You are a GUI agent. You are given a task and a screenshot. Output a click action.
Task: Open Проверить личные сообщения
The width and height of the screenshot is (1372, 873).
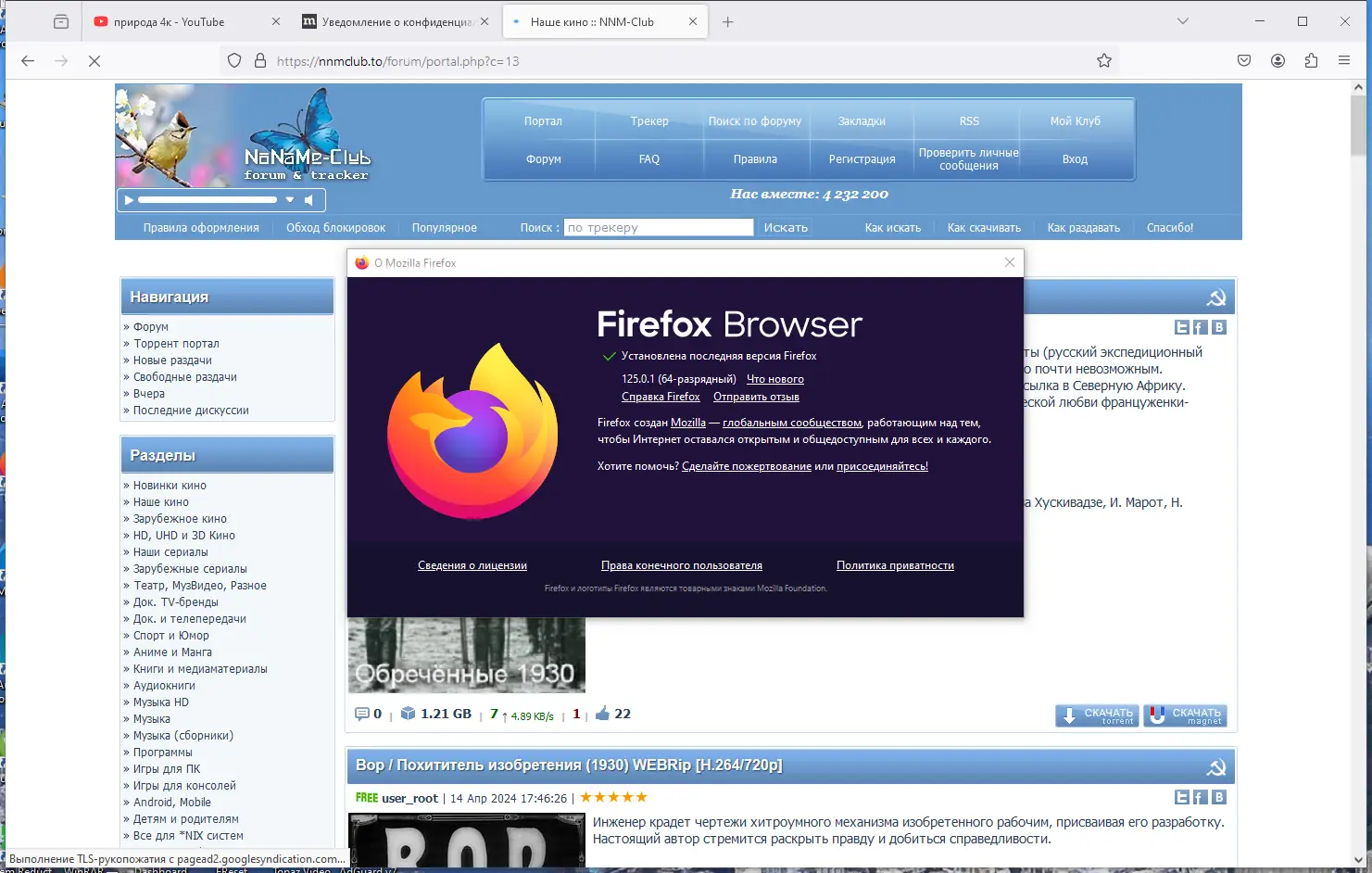click(969, 159)
